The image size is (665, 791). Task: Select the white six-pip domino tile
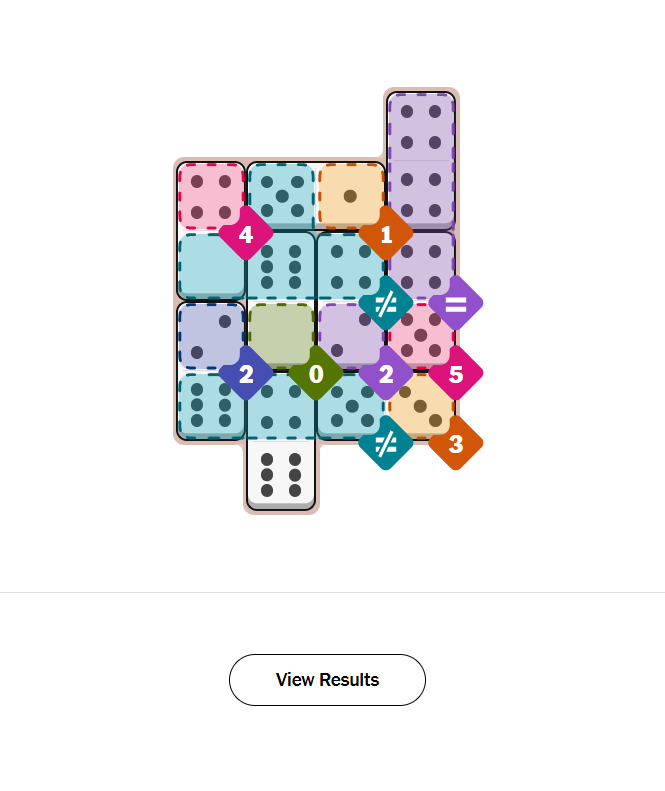pyautogui.click(x=281, y=473)
